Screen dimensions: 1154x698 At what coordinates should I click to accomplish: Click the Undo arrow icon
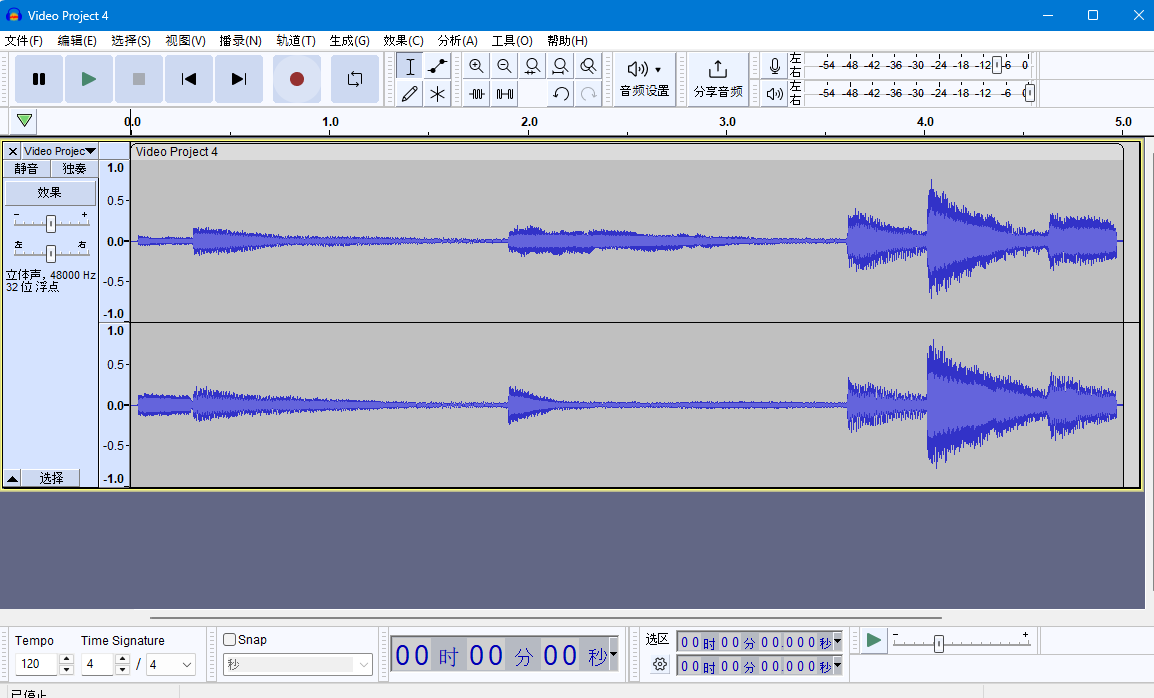[x=561, y=94]
